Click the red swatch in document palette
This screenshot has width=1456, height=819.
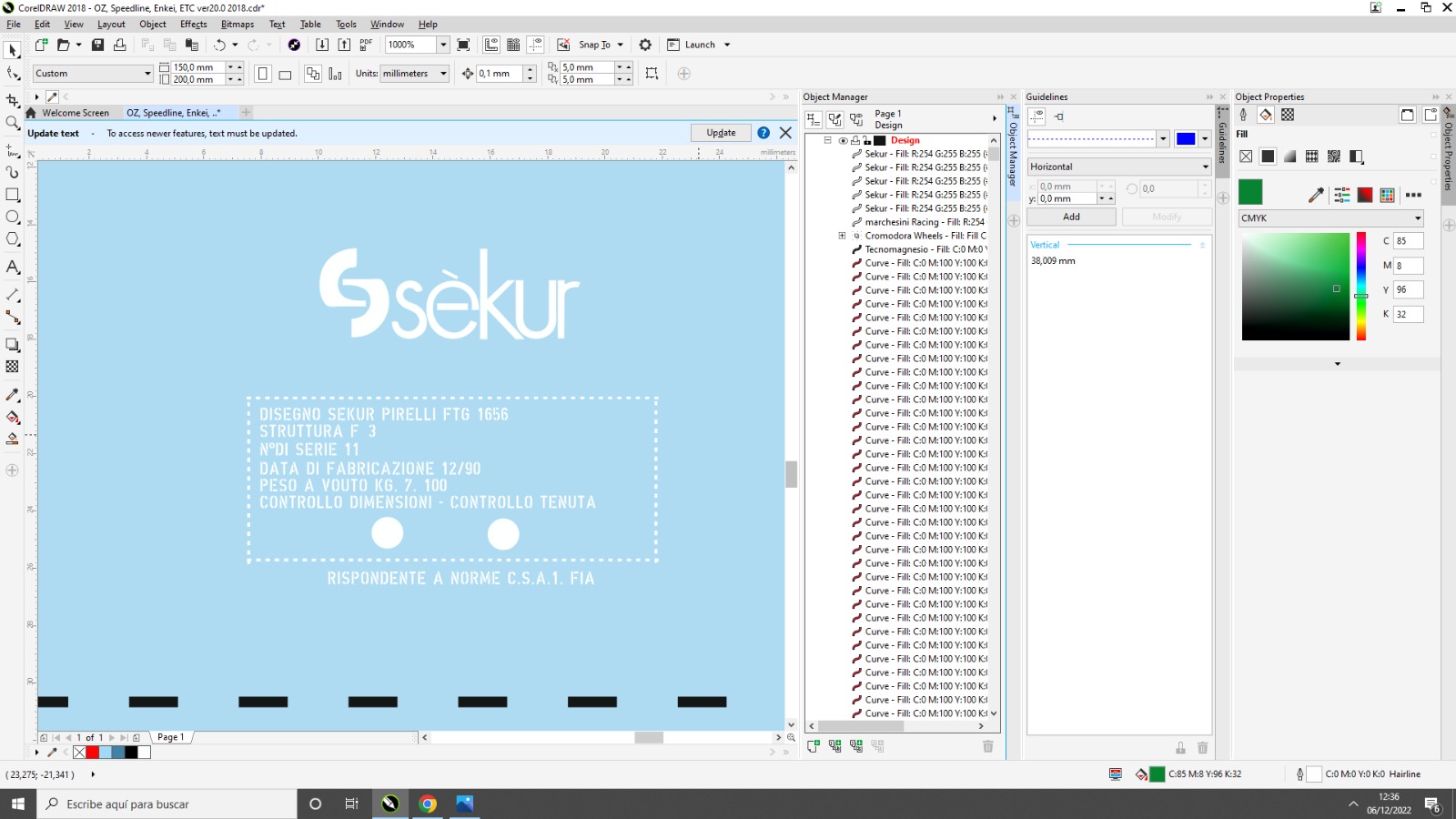(93, 753)
